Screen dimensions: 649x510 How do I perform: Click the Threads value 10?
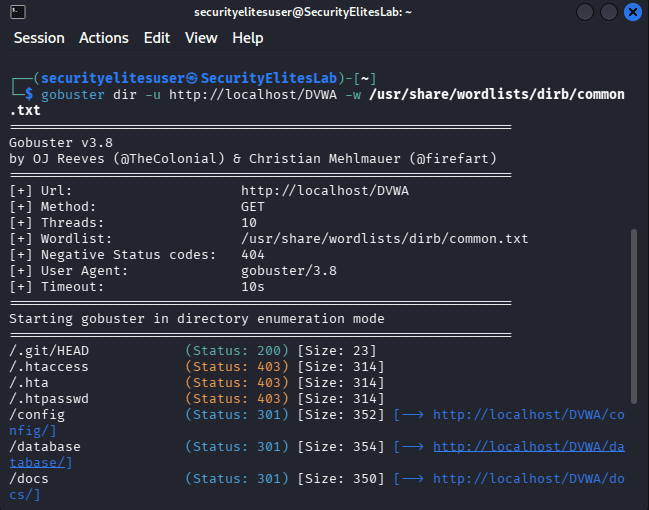coord(249,223)
